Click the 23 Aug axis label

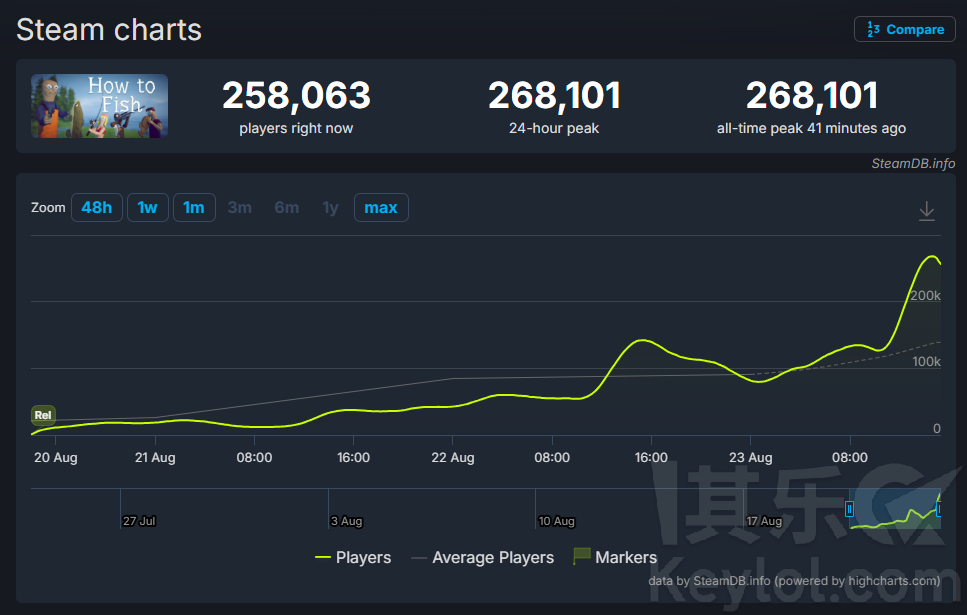pyautogui.click(x=751, y=458)
